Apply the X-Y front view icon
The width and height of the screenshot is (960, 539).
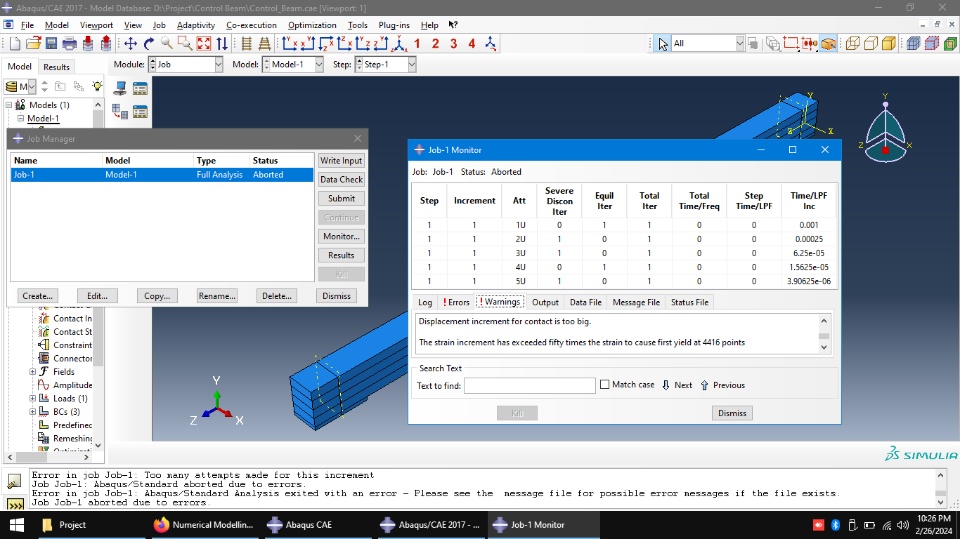tap(290, 43)
